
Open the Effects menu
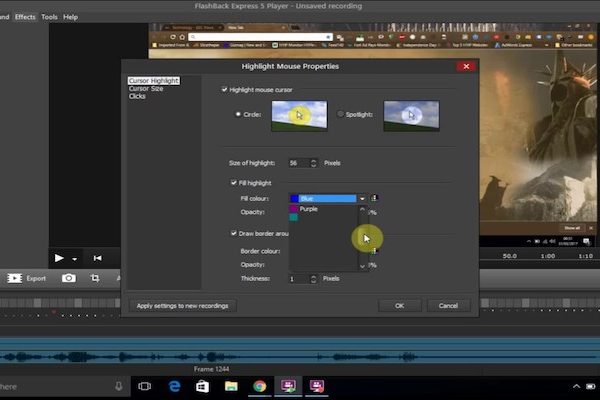tap(25, 17)
